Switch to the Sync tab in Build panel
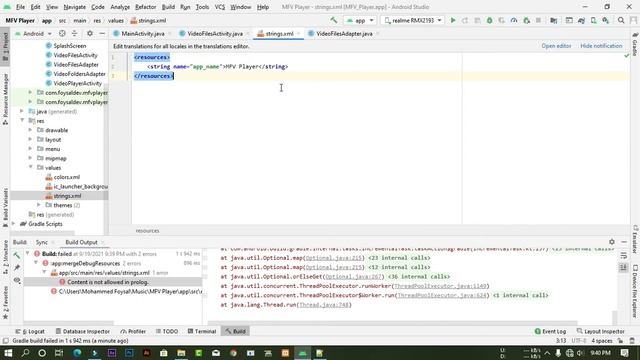The width and height of the screenshot is (640, 360). 42,242
